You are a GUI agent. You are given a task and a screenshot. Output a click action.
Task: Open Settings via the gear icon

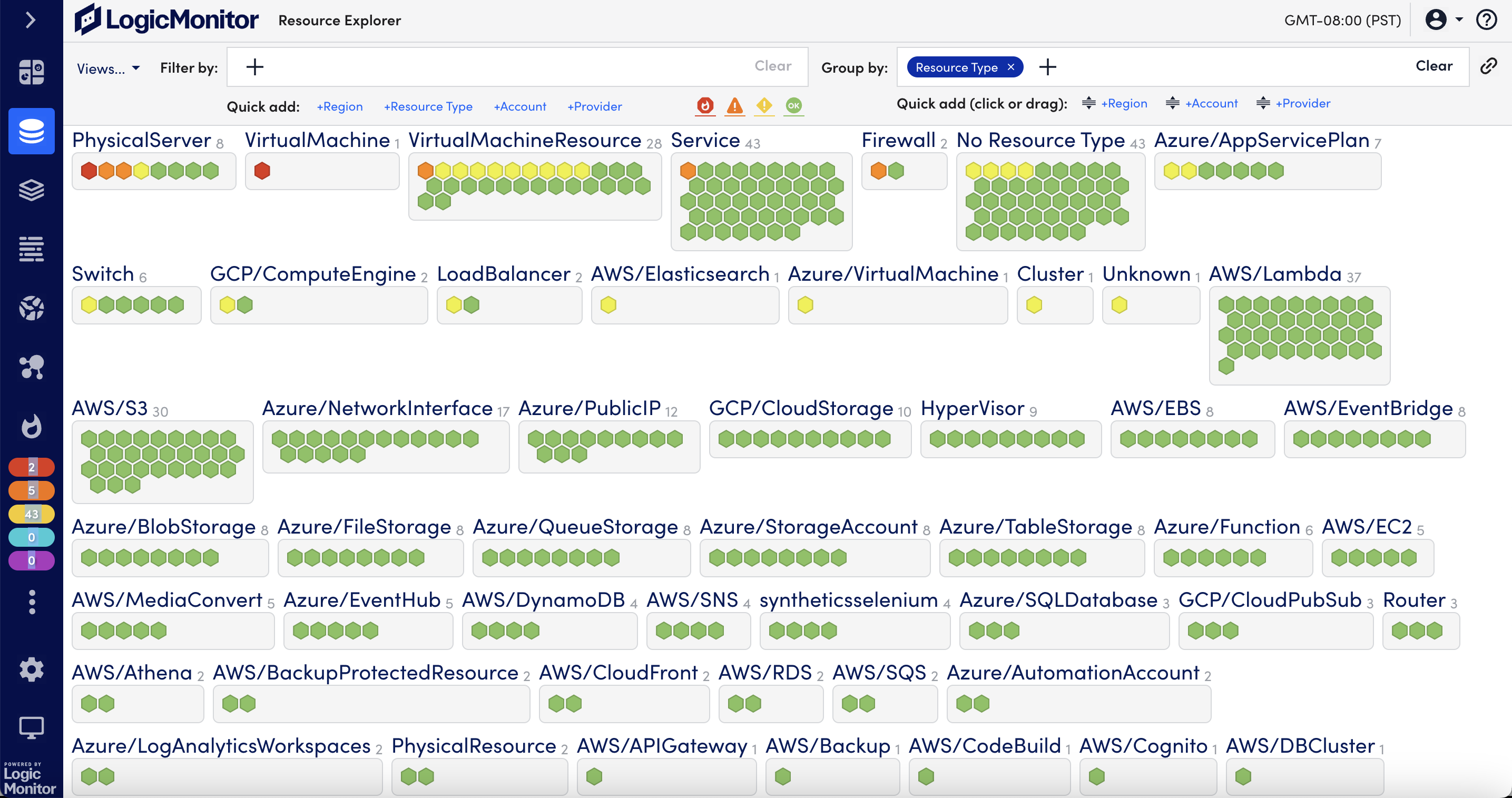[x=31, y=669]
